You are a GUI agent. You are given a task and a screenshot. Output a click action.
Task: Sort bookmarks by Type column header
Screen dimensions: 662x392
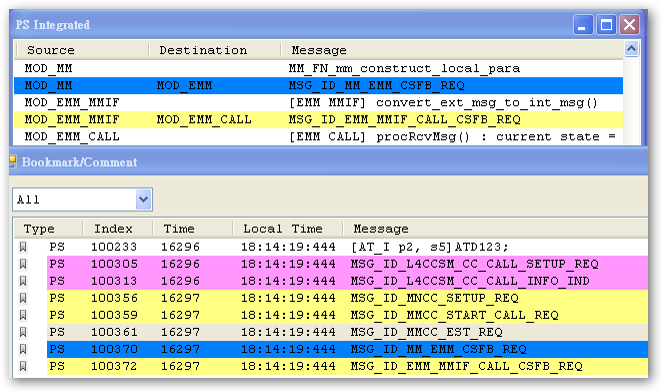49,229
